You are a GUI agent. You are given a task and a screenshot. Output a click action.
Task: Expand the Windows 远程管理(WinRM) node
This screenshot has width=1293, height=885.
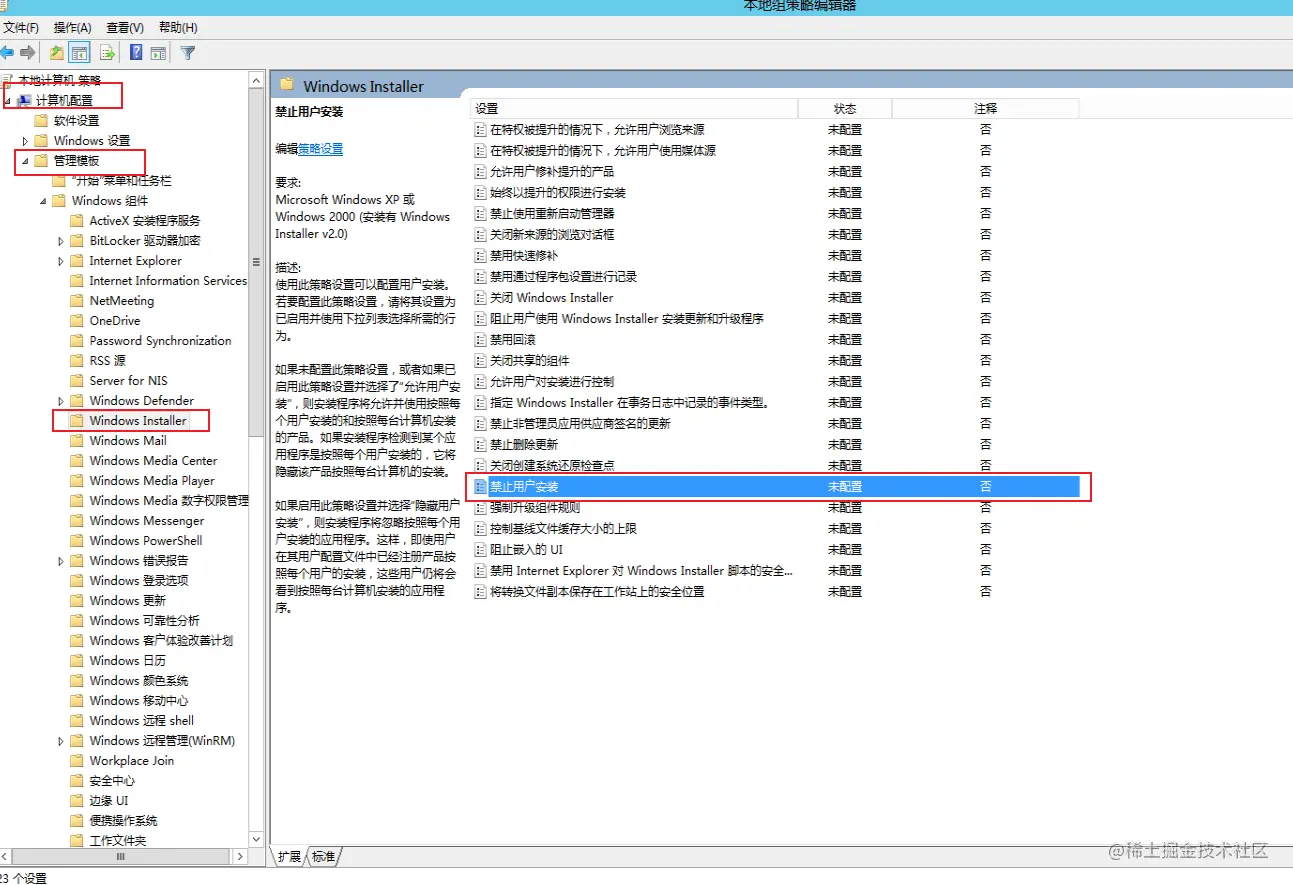click(61, 741)
